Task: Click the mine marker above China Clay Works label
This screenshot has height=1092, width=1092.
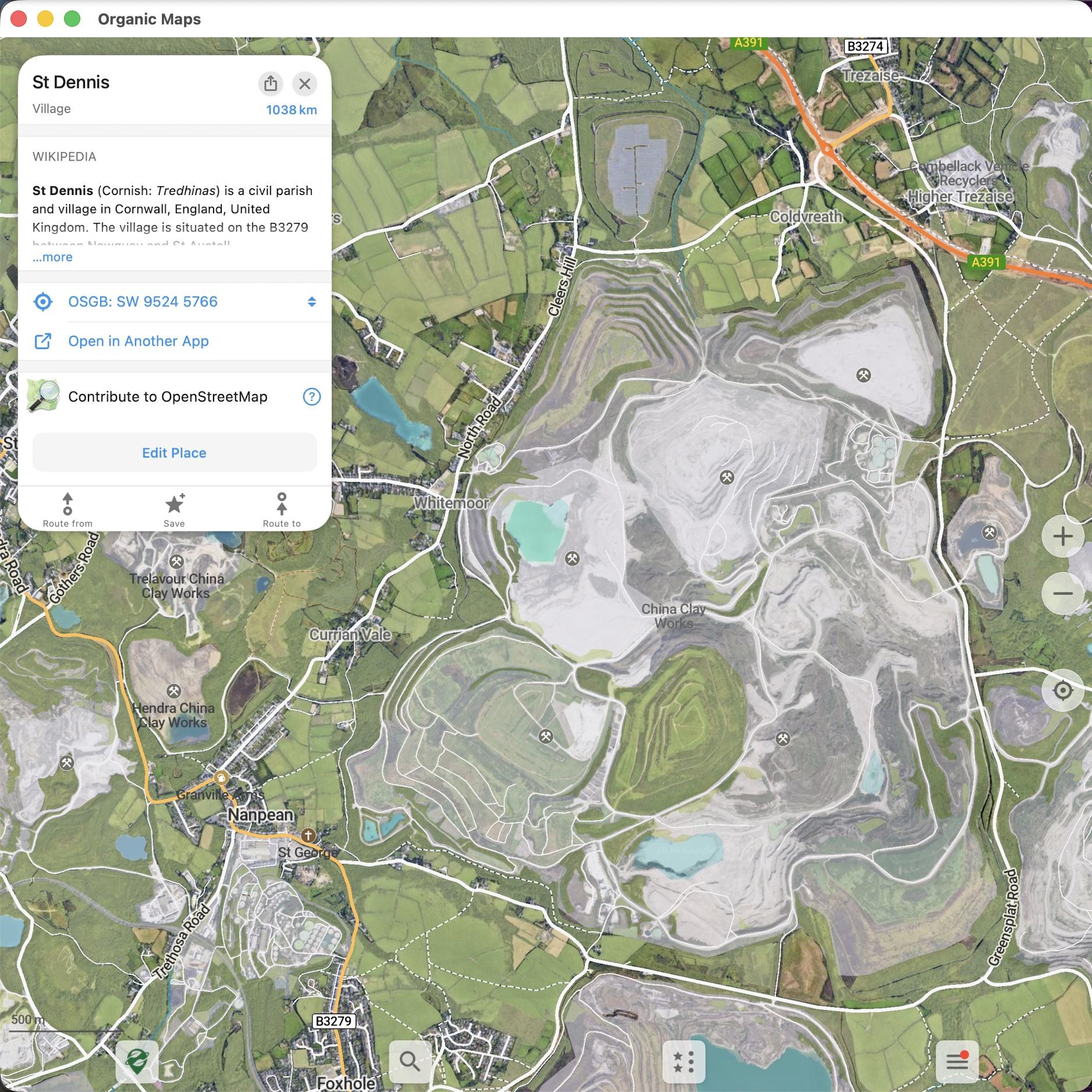Action: (726, 477)
